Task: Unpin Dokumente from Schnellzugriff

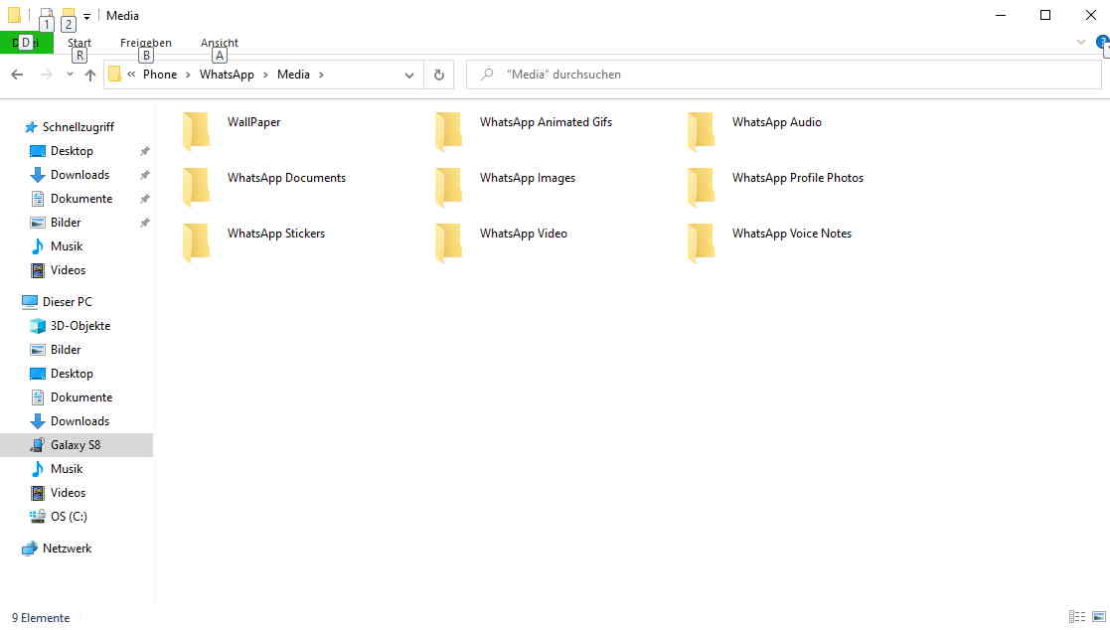Action: click(x=144, y=199)
